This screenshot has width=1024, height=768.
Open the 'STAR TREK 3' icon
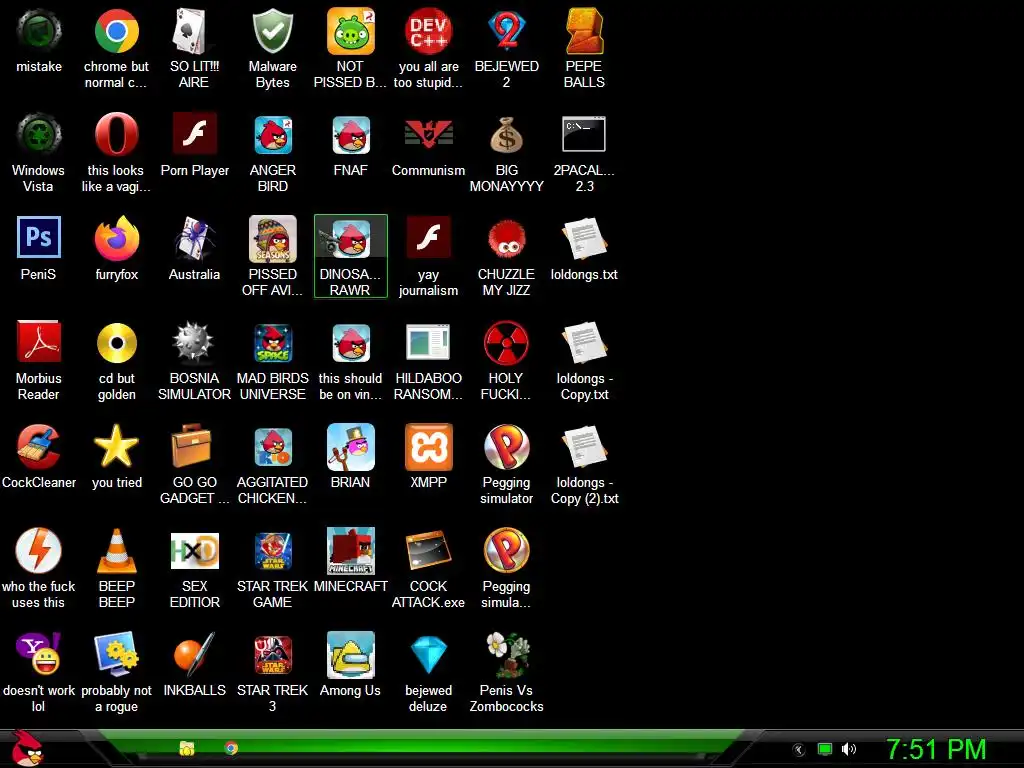point(272,654)
